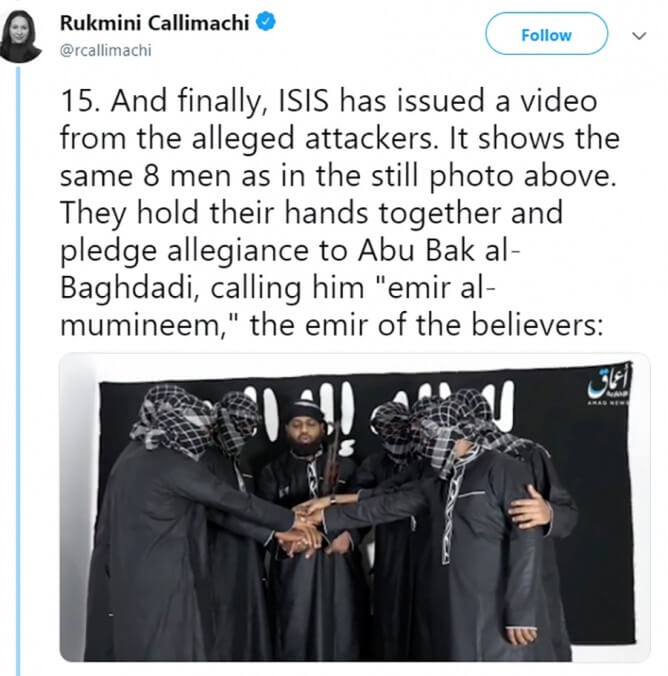Click "the emir of the believers:" line
The width and height of the screenshot is (668, 676).
[427, 325]
